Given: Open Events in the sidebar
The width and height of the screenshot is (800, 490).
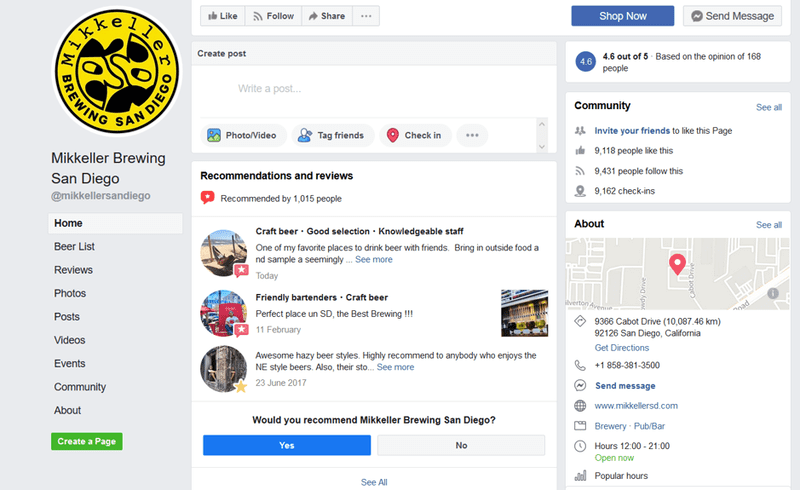Looking at the screenshot, I should point(69,364).
